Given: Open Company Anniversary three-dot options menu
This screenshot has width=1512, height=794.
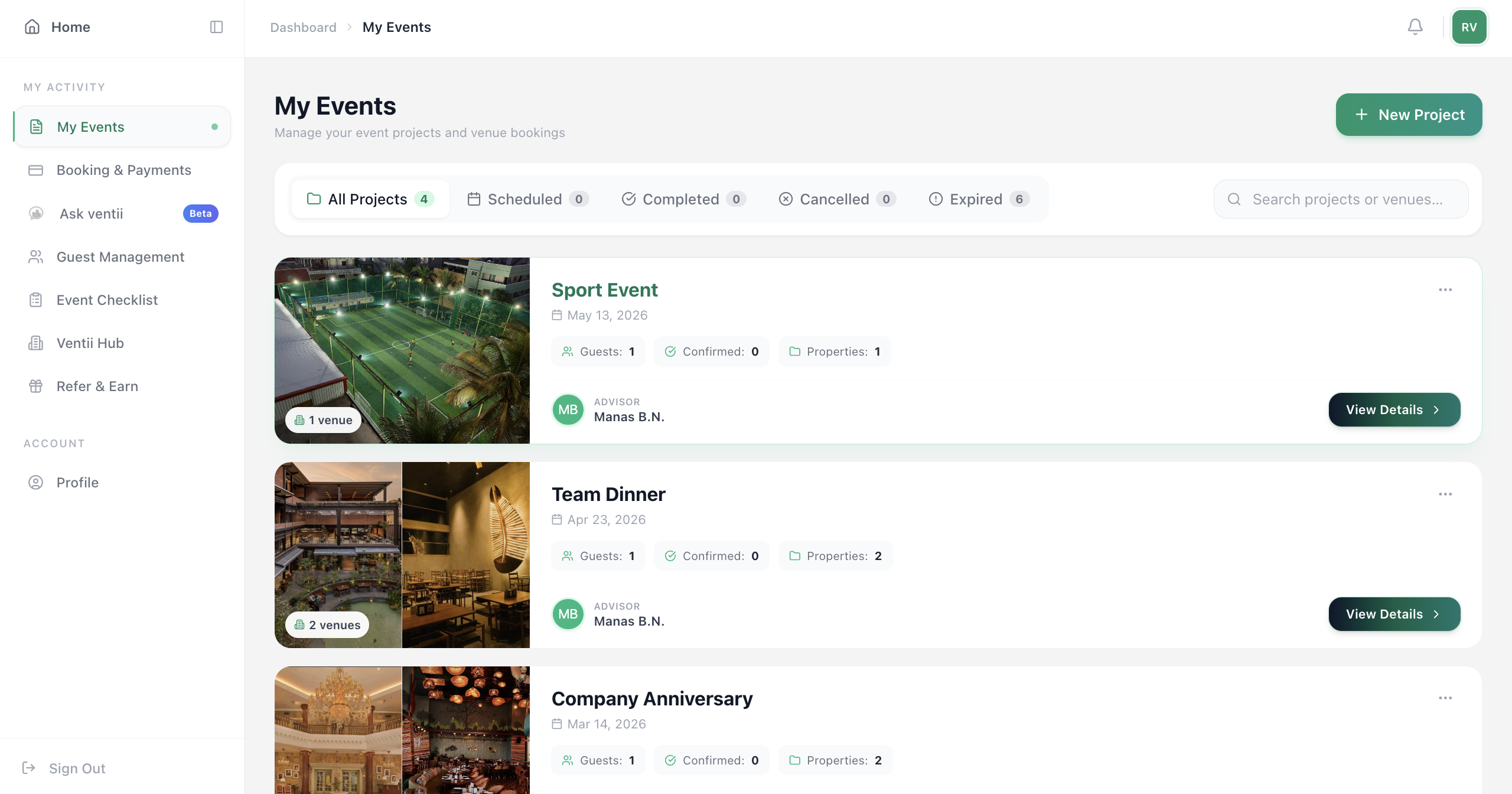Looking at the screenshot, I should click(x=1445, y=698).
